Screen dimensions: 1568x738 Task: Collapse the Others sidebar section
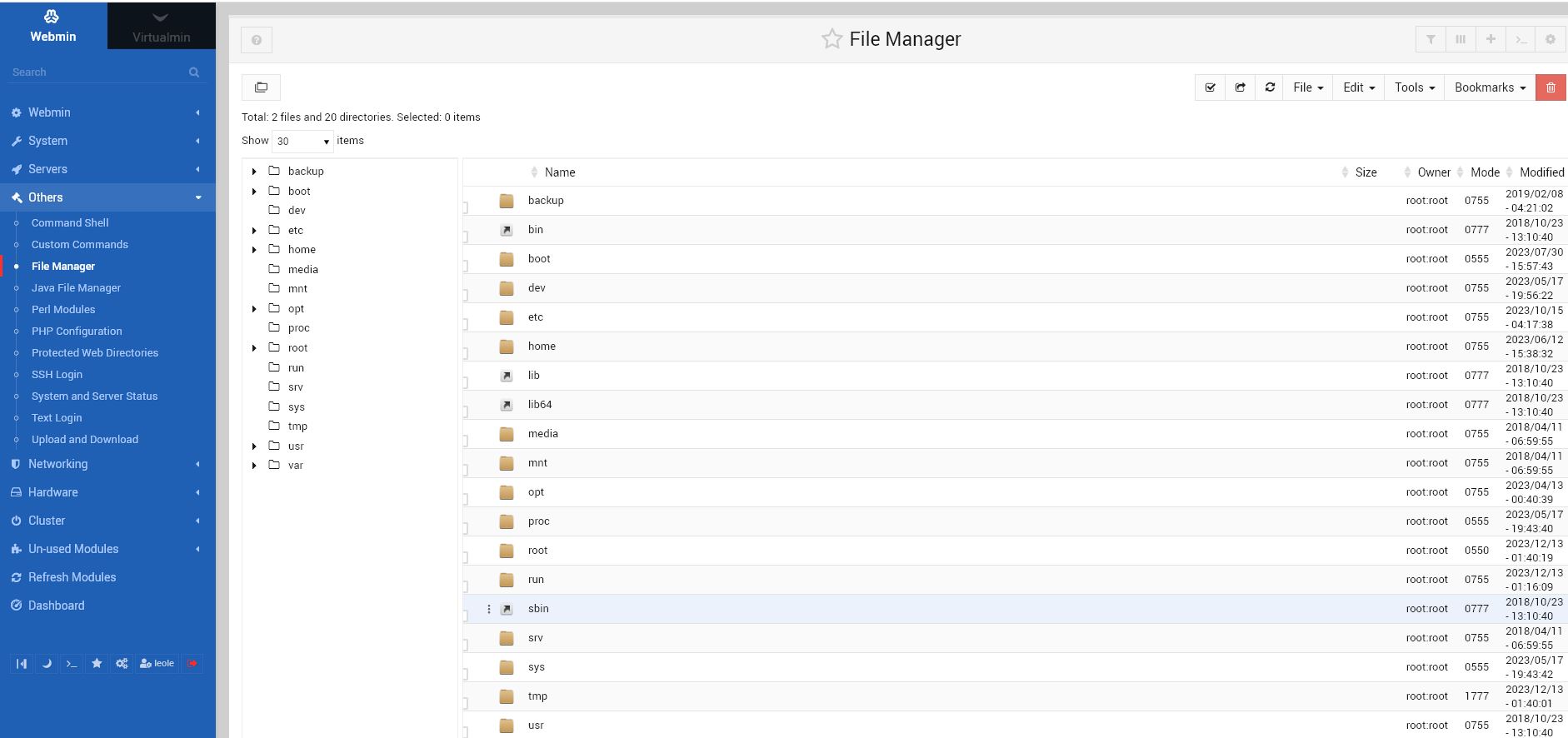point(107,197)
